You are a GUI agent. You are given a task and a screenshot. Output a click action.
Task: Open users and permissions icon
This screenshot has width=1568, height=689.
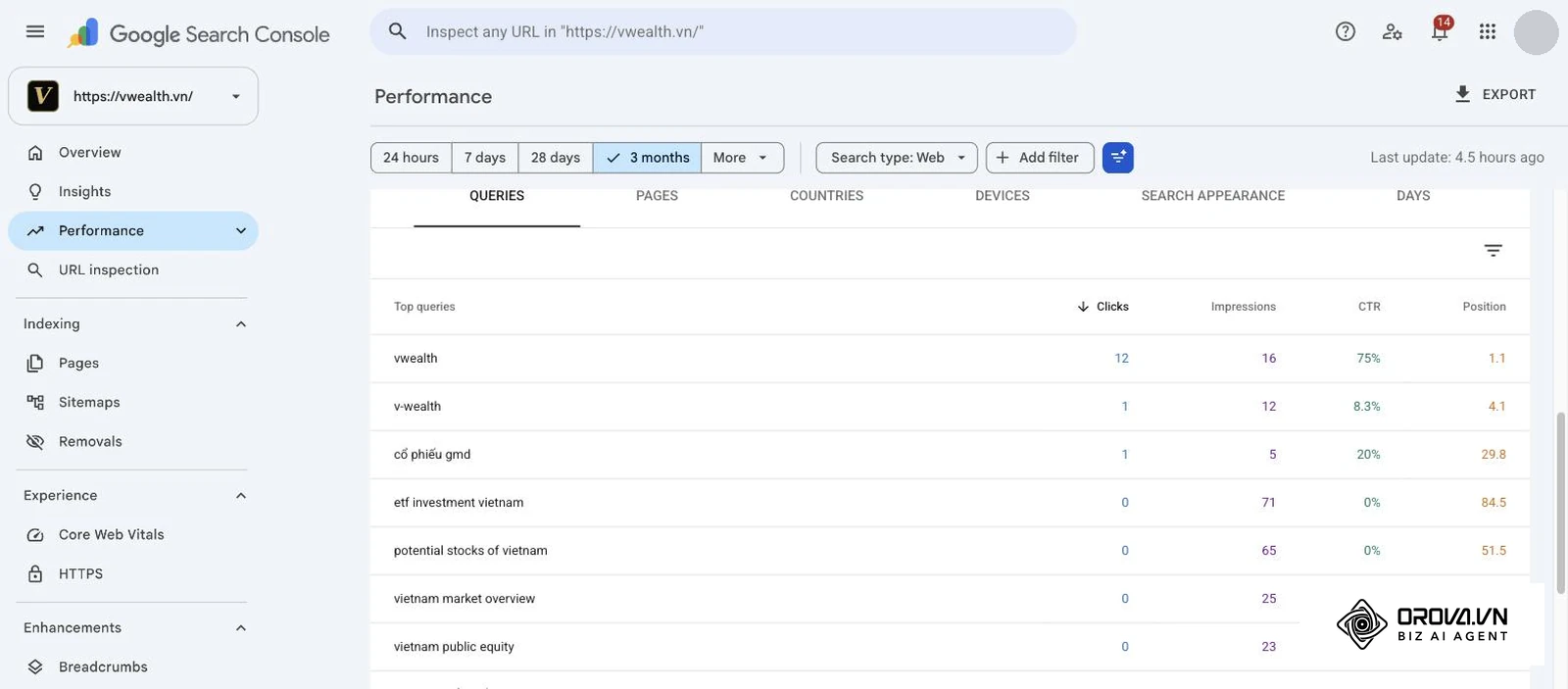tap(1392, 31)
